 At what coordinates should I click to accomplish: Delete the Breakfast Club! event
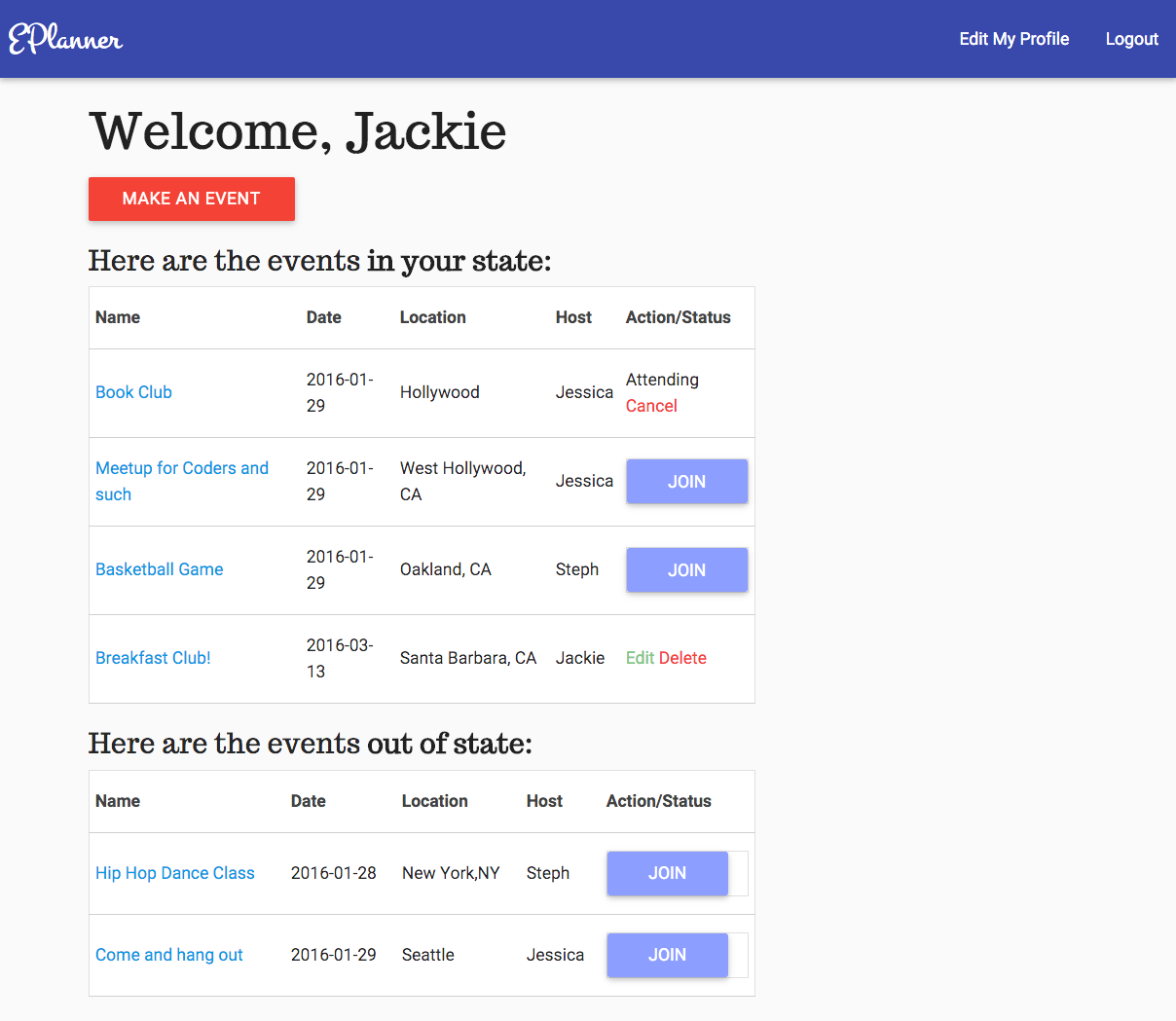tap(682, 658)
